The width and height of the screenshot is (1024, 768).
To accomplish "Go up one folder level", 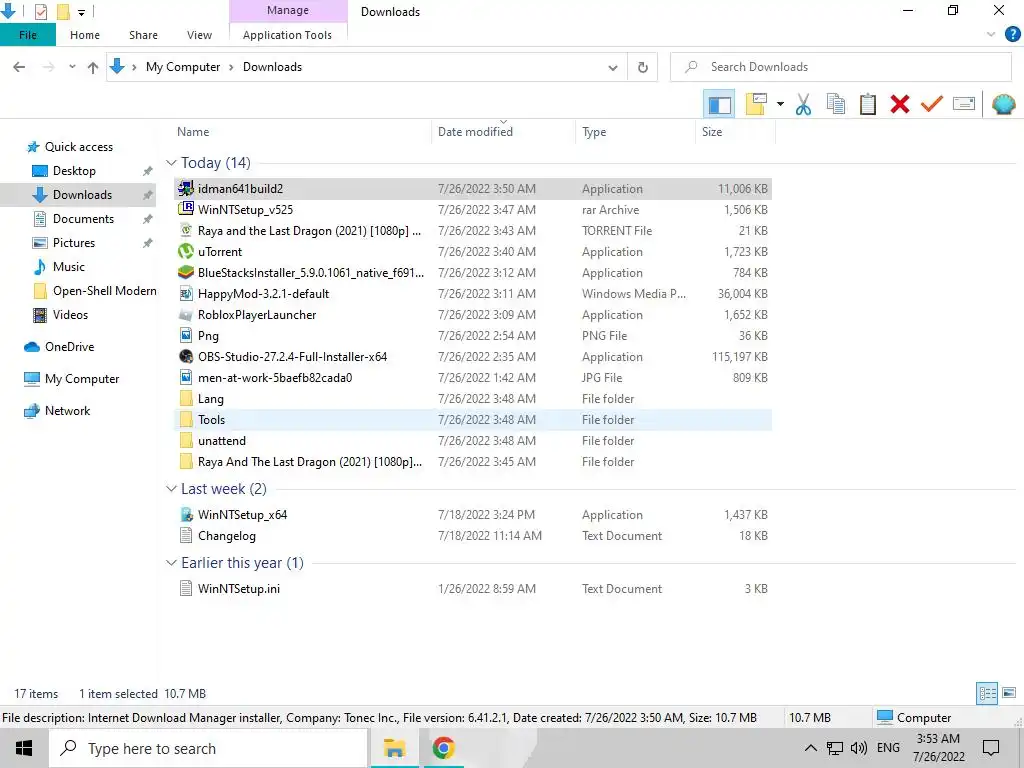I will pos(93,67).
